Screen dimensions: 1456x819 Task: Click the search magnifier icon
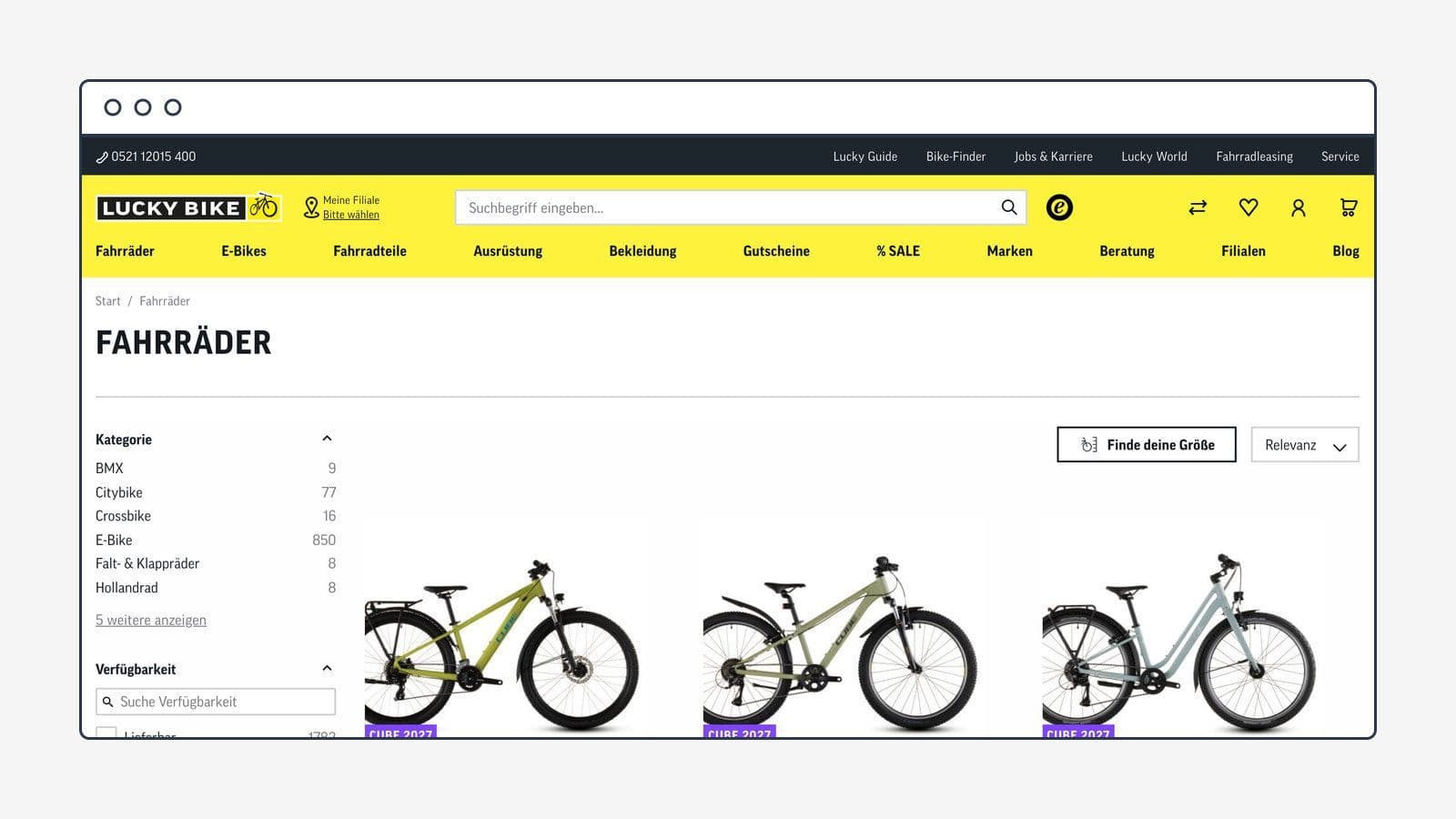(1009, 207)
